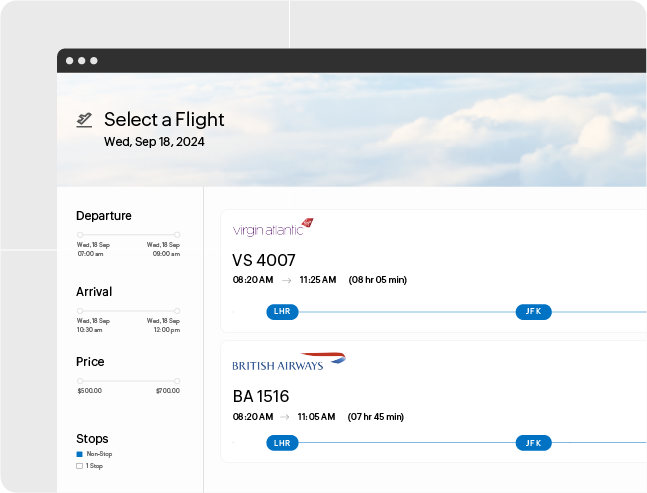Enable the 1 Stop filter checkbox
Viewport: 647px width, 493px height.
point(80,466)
